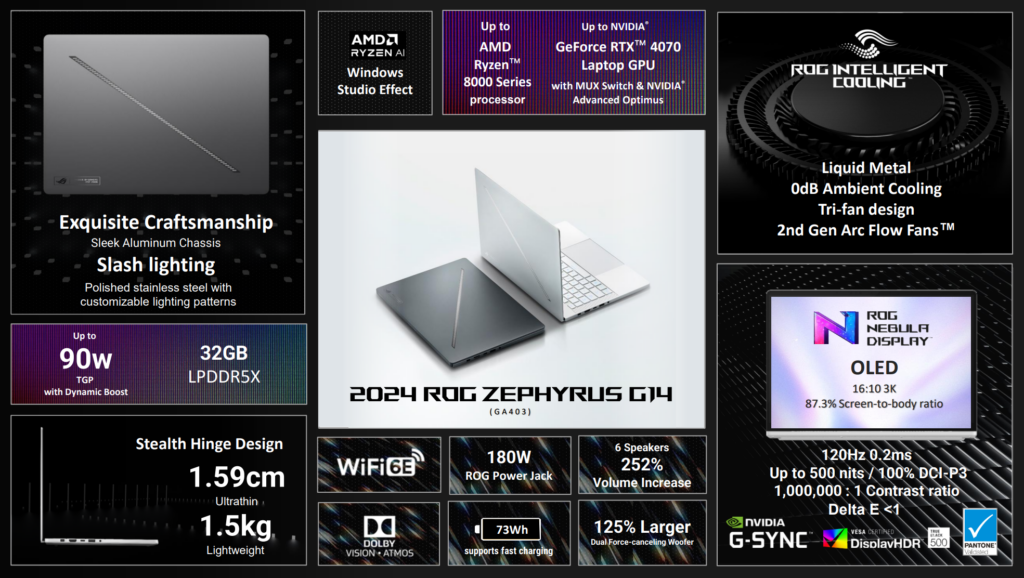This screenshot has width=1024, height=578.
Task: Click the AMD Ryzen AI logo
Action: [x=377, y=45]
